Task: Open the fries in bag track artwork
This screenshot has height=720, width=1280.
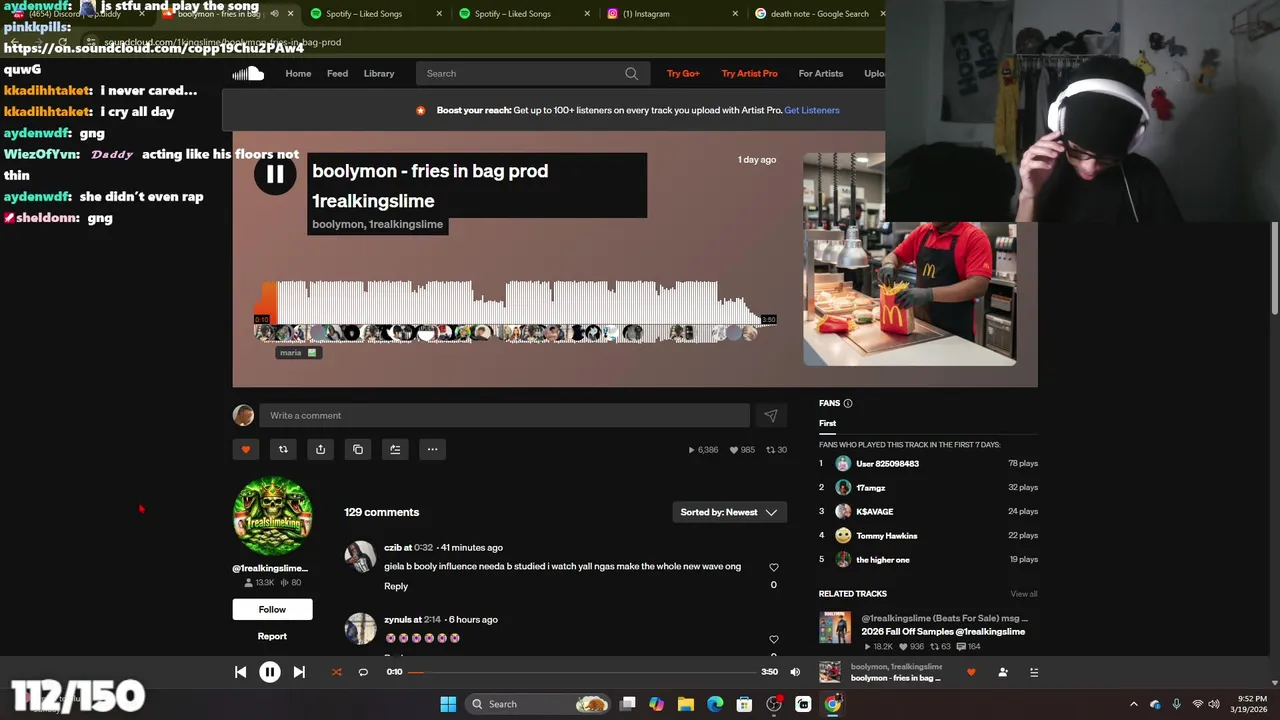Action: tap(909, 259)
